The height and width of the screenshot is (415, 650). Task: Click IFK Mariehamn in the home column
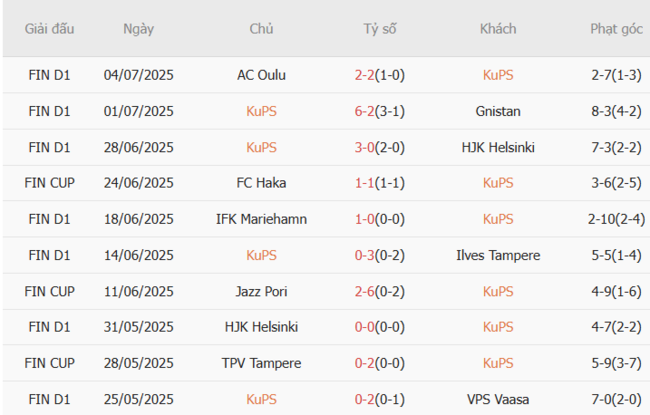[262, 219]
